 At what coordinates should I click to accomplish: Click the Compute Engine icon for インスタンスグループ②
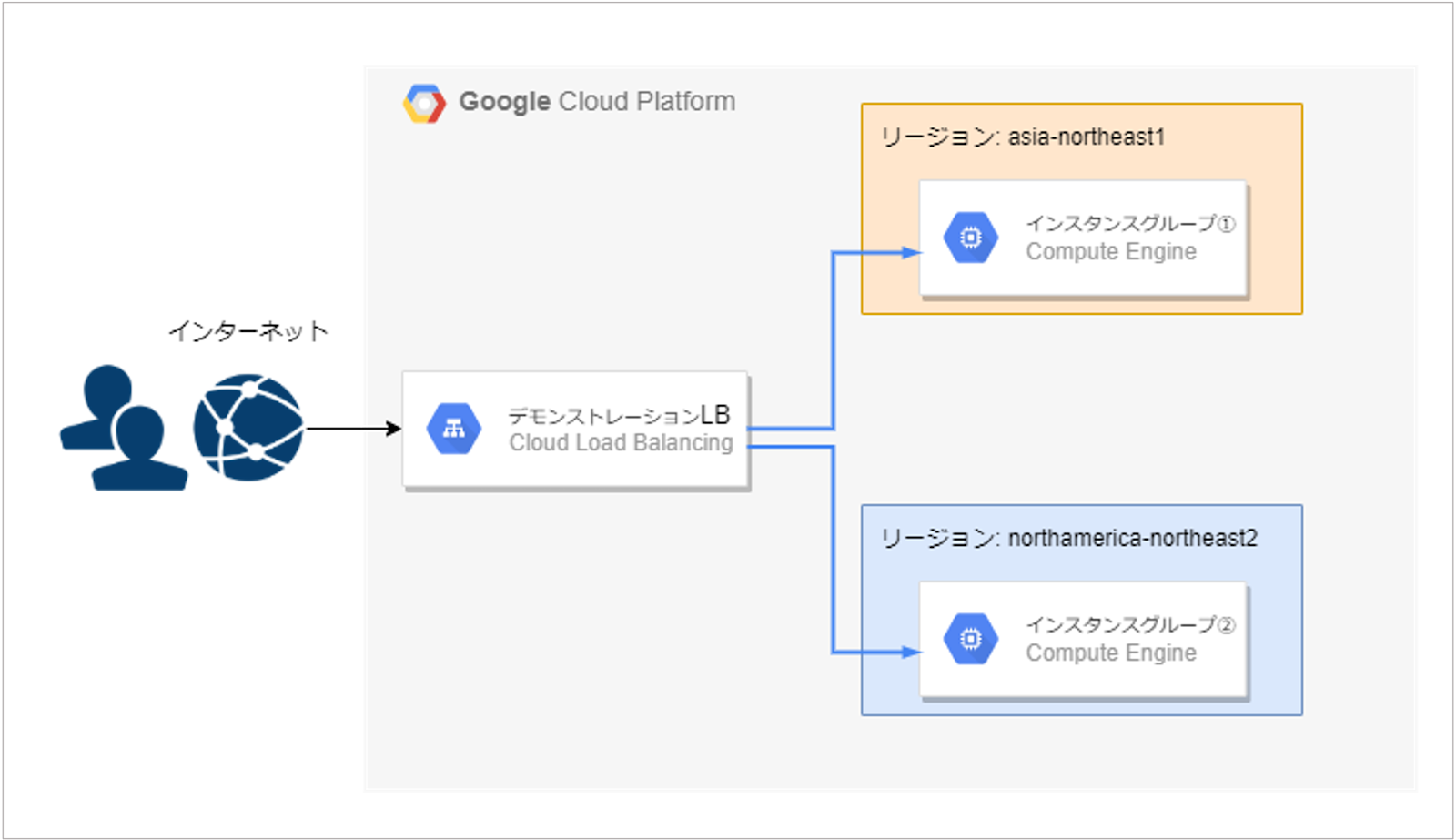tap(970, 639)
